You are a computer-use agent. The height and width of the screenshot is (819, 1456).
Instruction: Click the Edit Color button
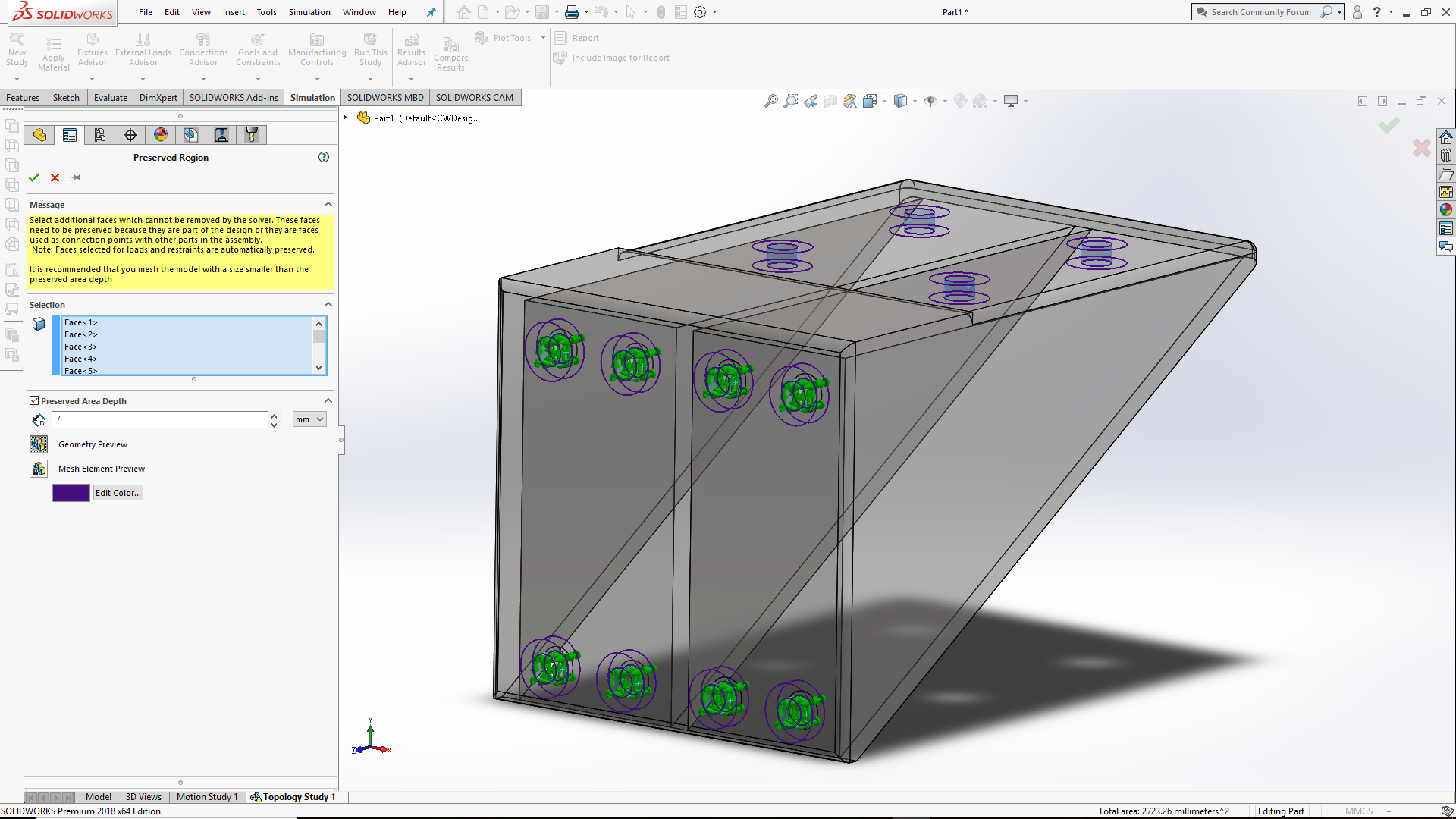click(x=118, y=493)
